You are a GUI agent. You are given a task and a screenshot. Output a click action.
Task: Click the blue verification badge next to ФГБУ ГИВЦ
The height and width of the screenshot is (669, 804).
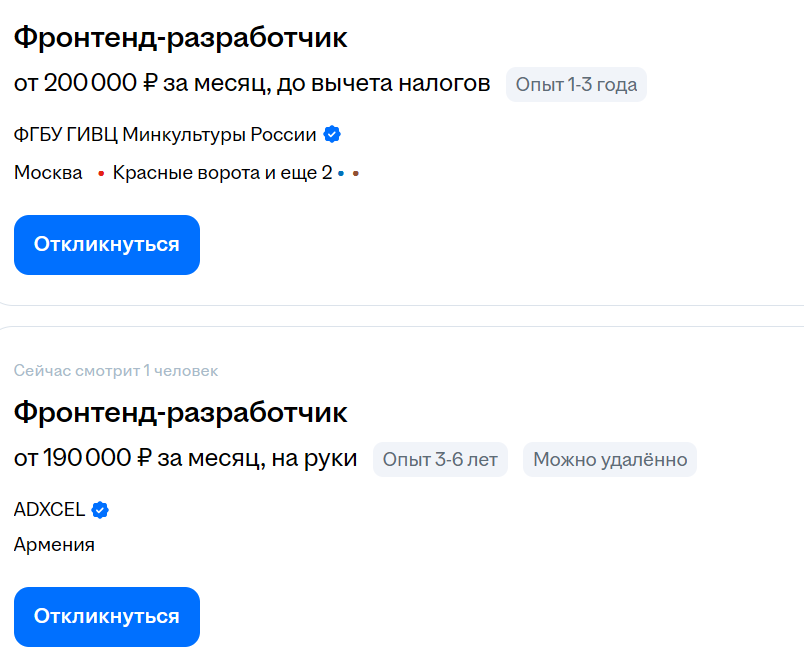[331, 132]
